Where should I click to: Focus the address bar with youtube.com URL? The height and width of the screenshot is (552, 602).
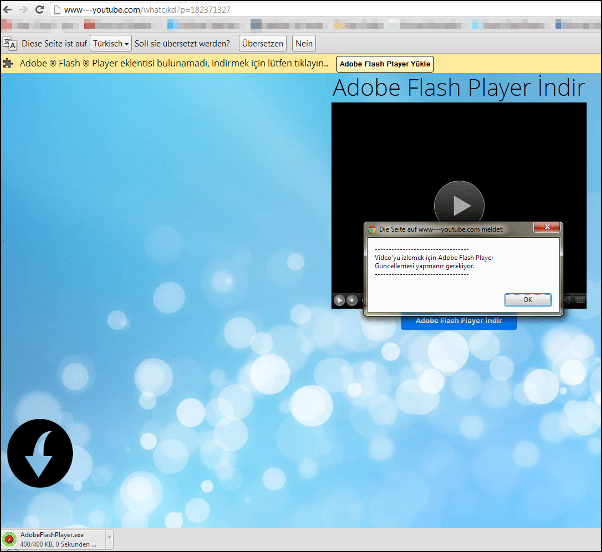[326, 10]
